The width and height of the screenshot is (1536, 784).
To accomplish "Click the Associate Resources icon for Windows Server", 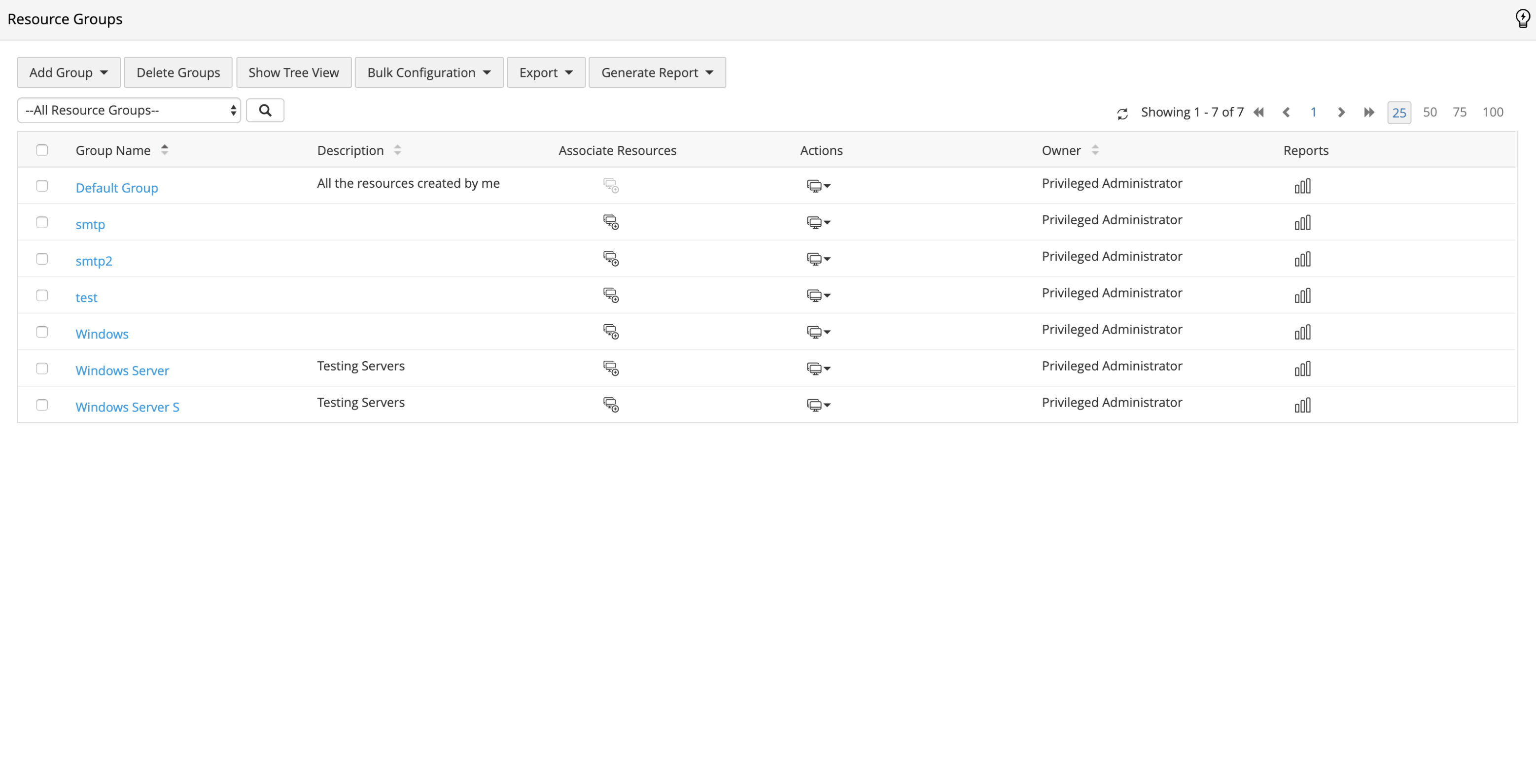I will tap(611, 368).
